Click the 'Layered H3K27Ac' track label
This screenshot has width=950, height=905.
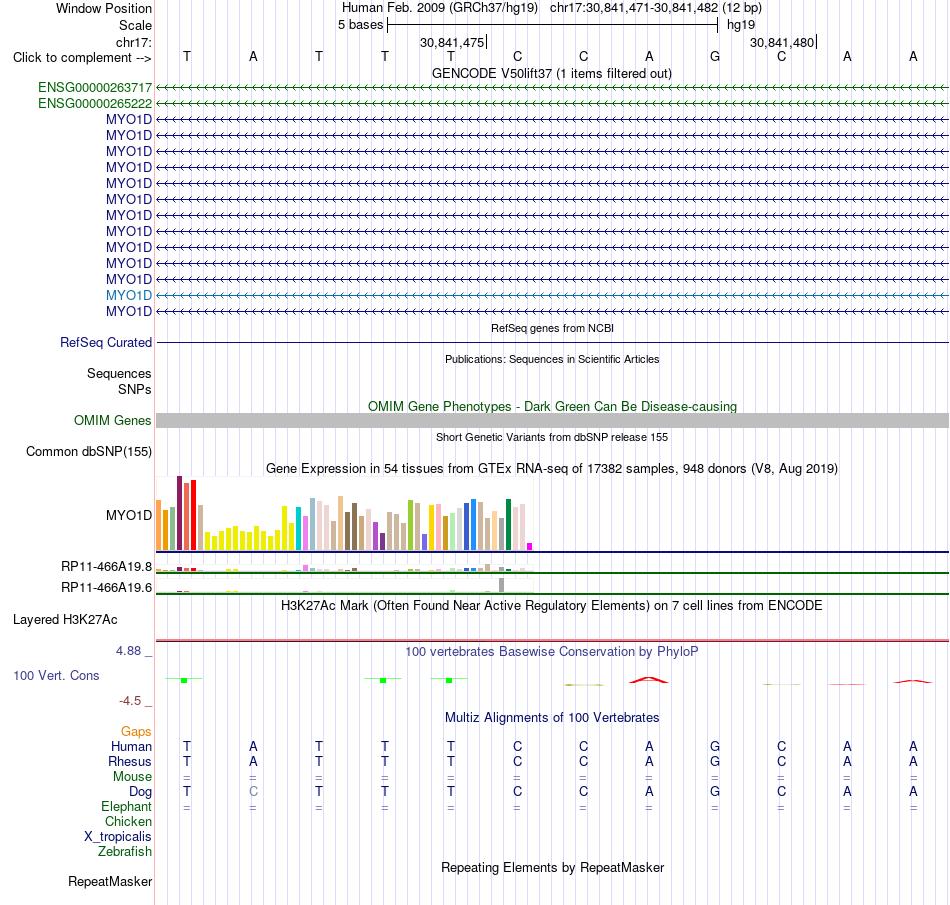click(65, 620)
